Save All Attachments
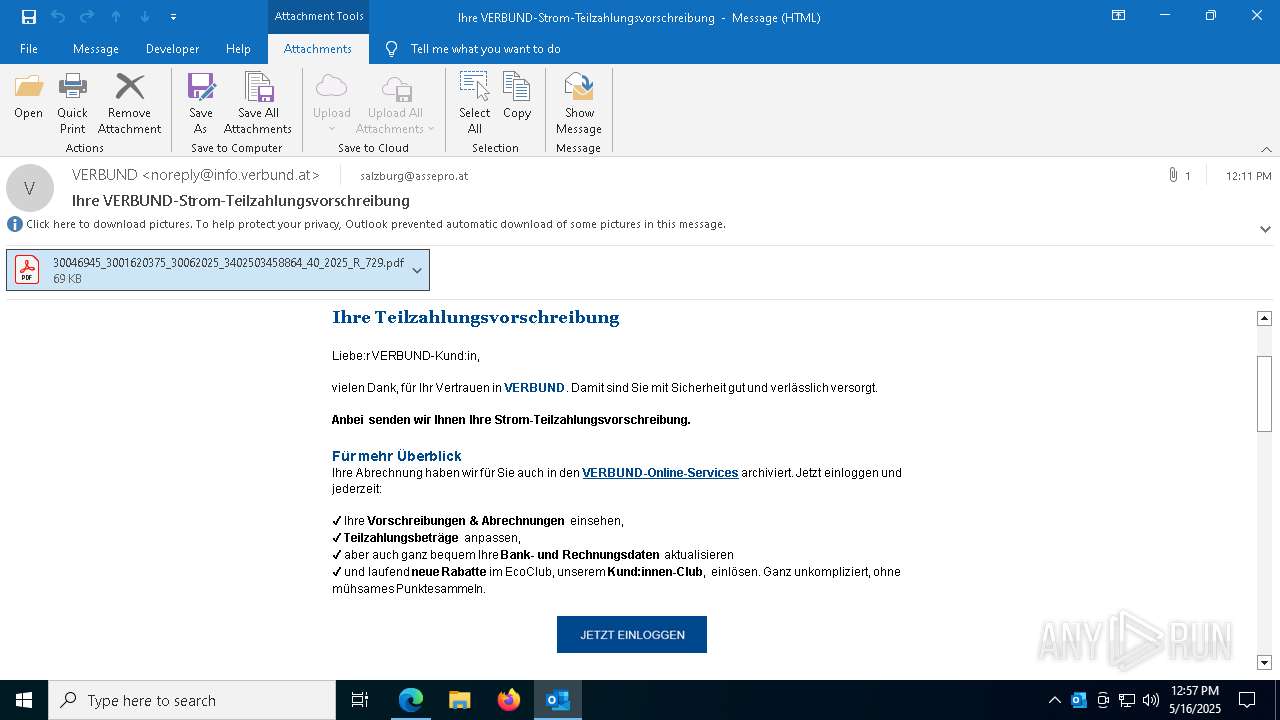 pos(258,104)
